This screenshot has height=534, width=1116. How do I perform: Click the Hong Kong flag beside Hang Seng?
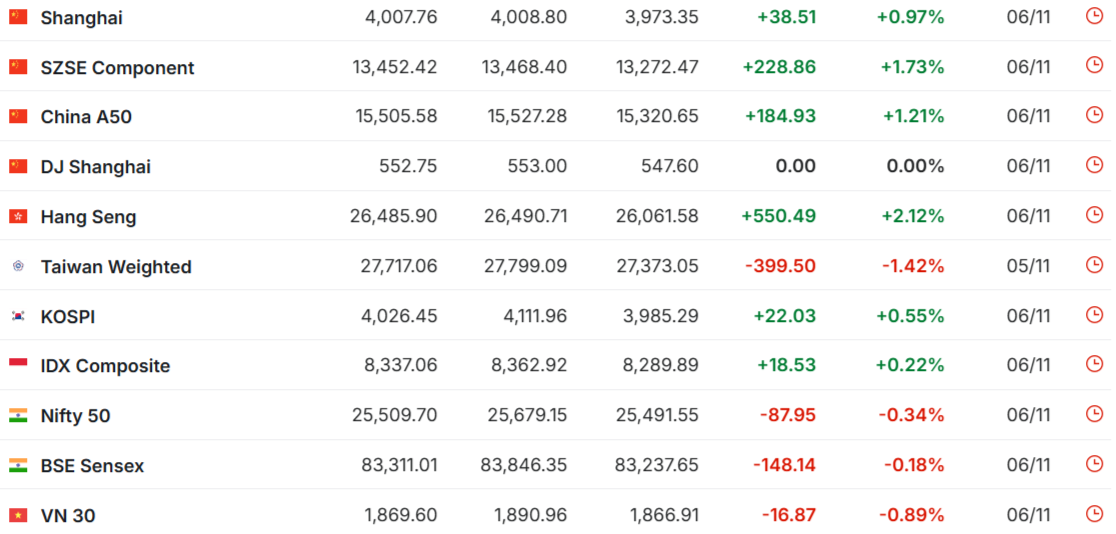click(x=18, y=216)
